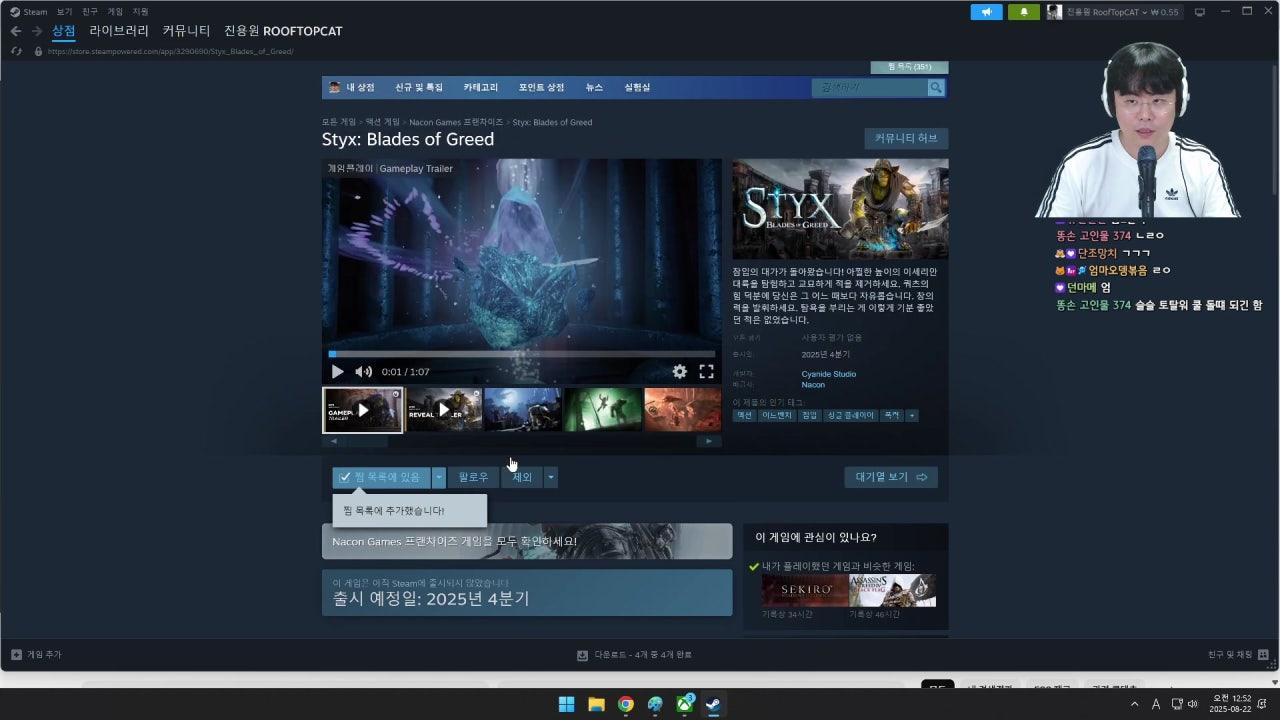Screen dimensions: 1280x720
Task: Open the 진용원 ROOFTOPCAT profile tab
Action: (x=283, y=31)
